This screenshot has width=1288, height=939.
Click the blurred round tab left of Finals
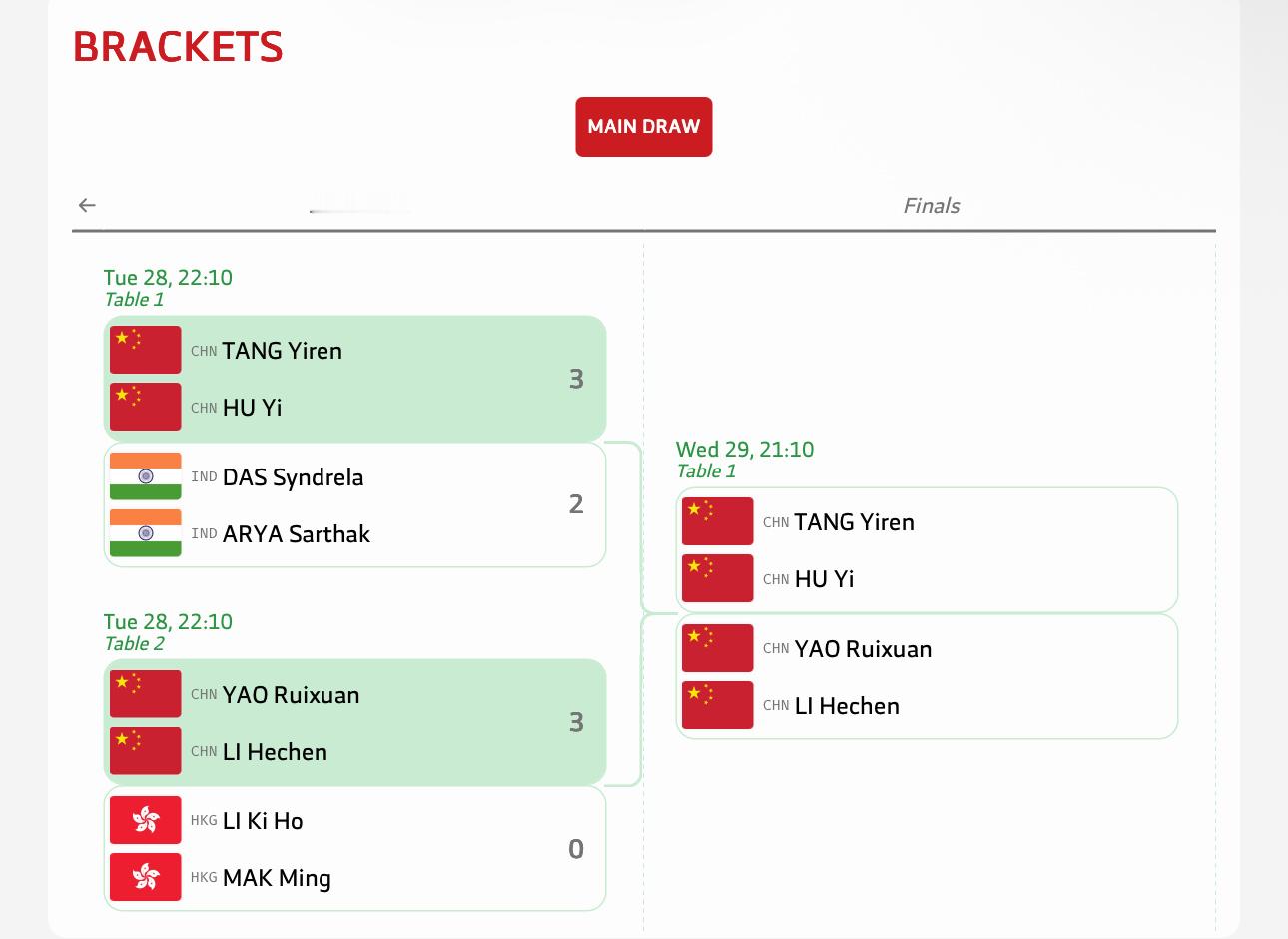pos(359,206)
